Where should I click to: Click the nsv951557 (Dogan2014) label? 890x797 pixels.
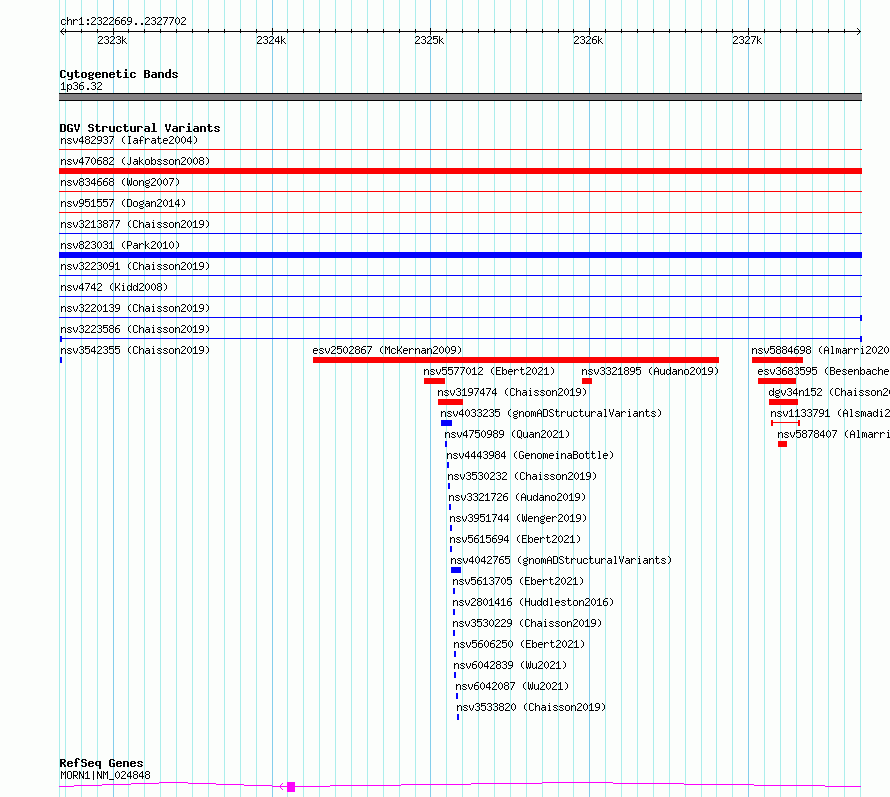(123, 203)
